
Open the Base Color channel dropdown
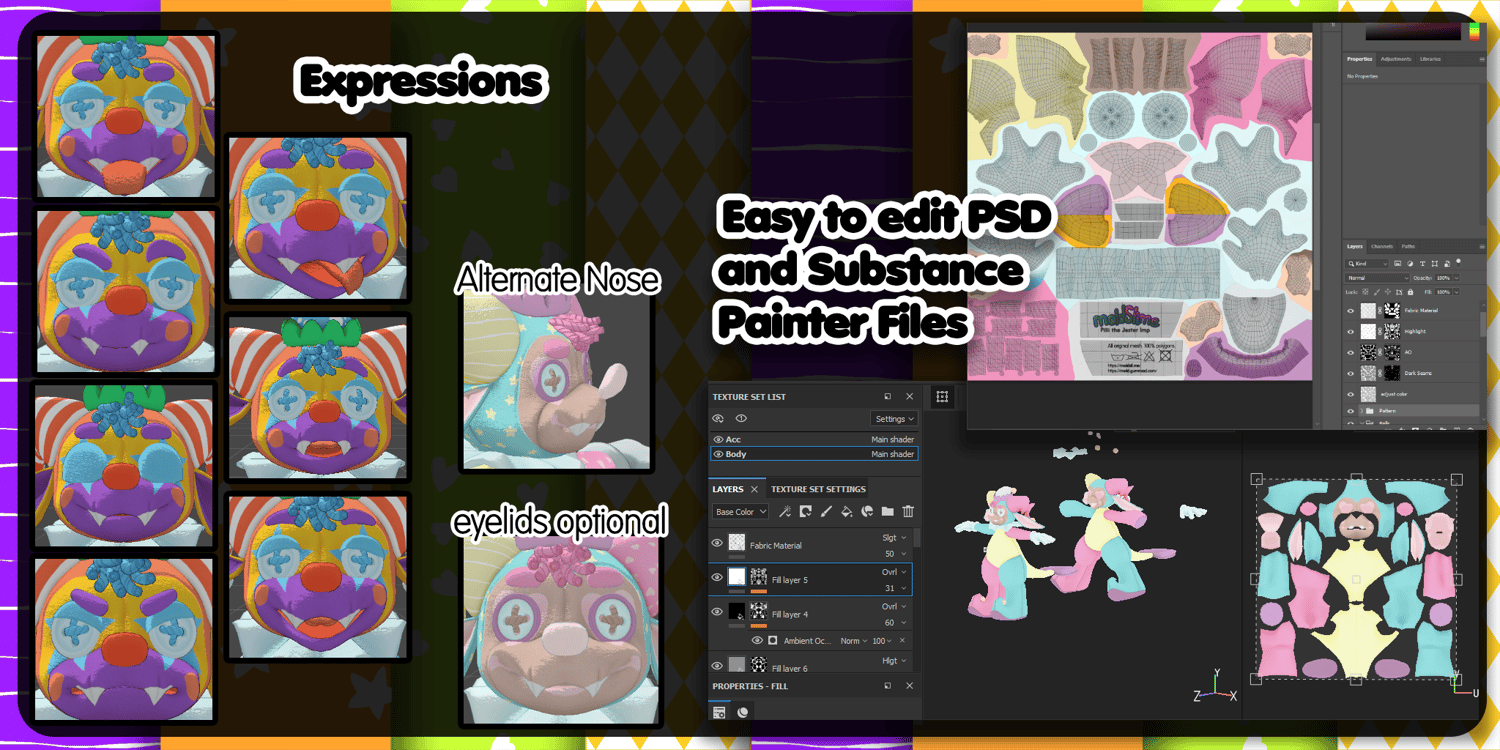(x=740, y=512)
